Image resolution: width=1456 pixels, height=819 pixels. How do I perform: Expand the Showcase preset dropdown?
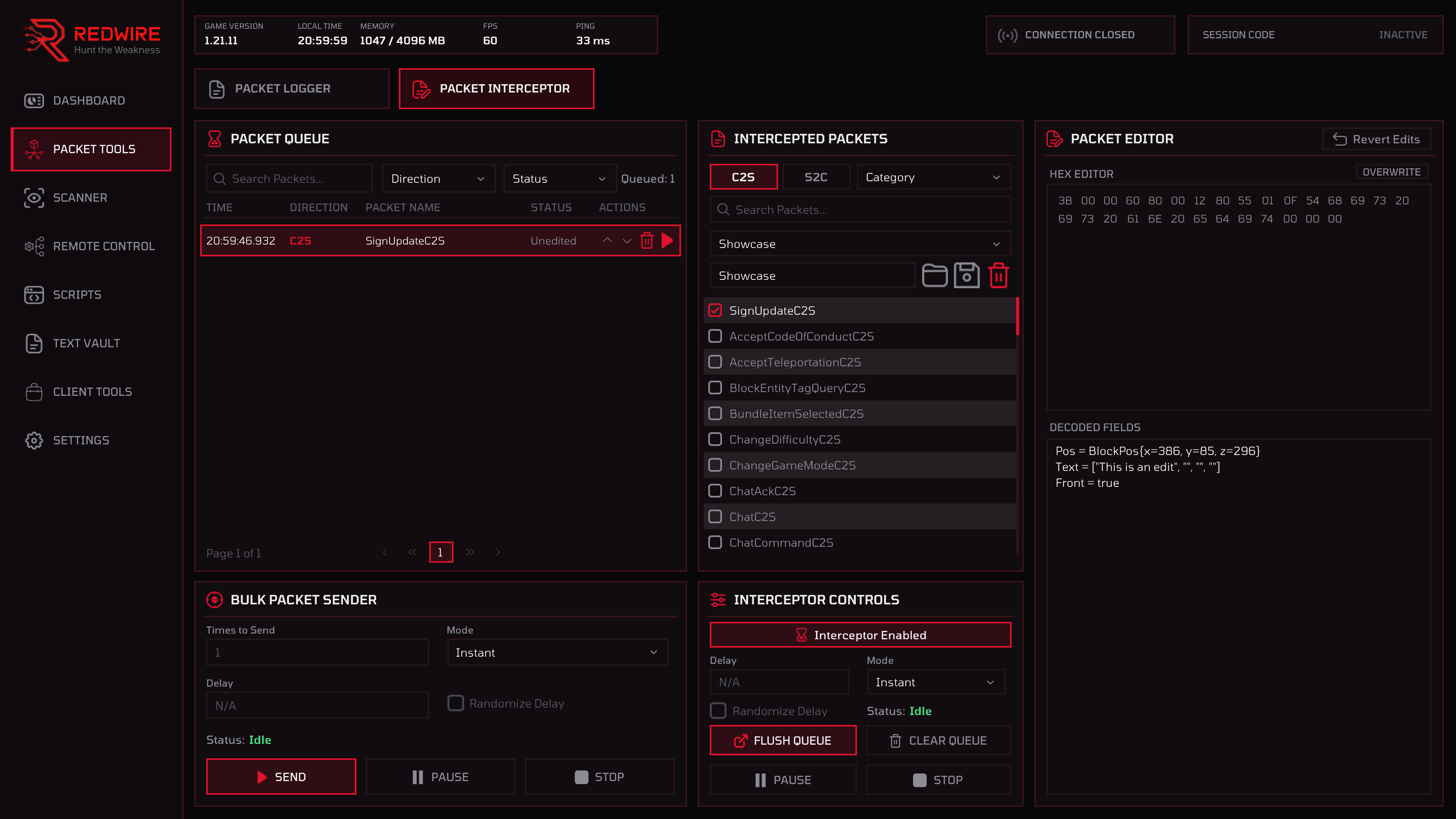[860, 244]
